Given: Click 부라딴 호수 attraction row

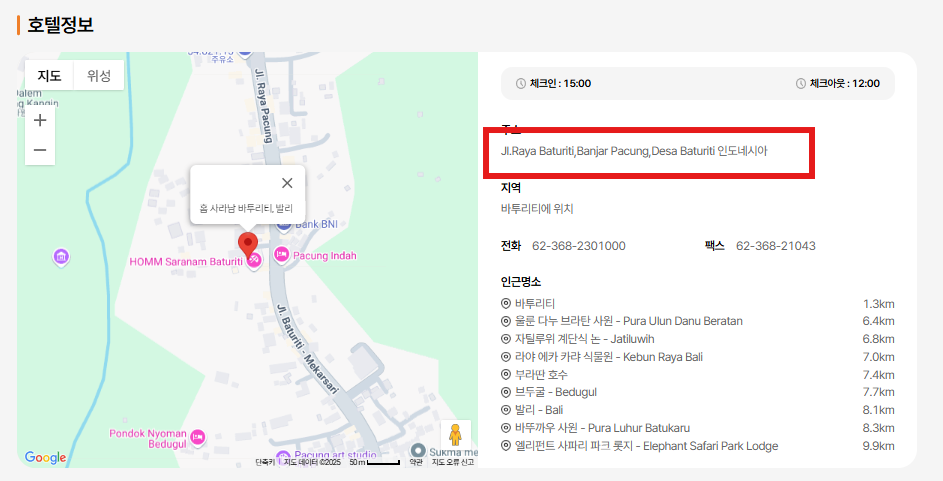Looking at the screenshot, I should coord(698,375).
